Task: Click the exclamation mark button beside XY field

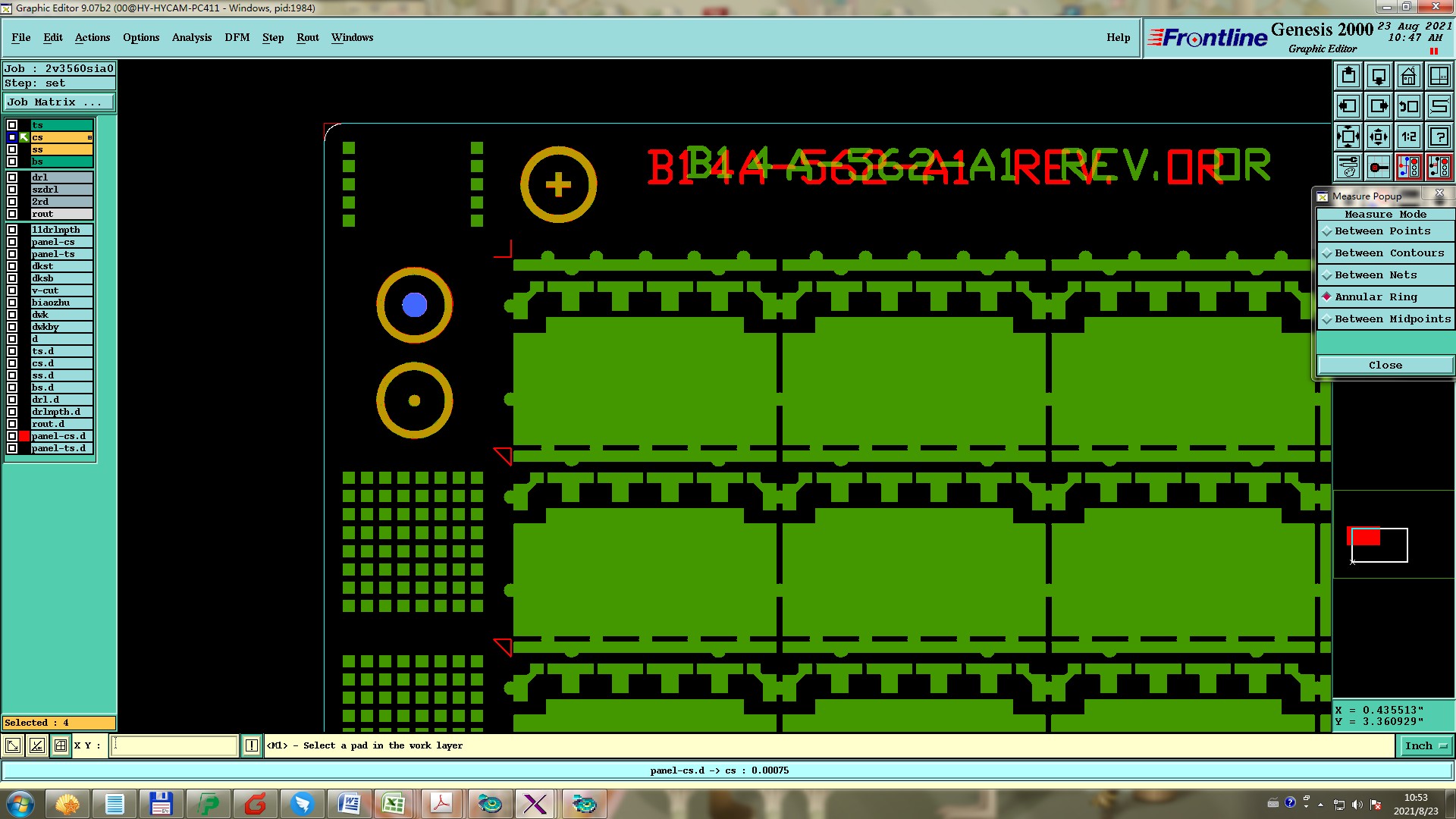Action: pos(252,745)
